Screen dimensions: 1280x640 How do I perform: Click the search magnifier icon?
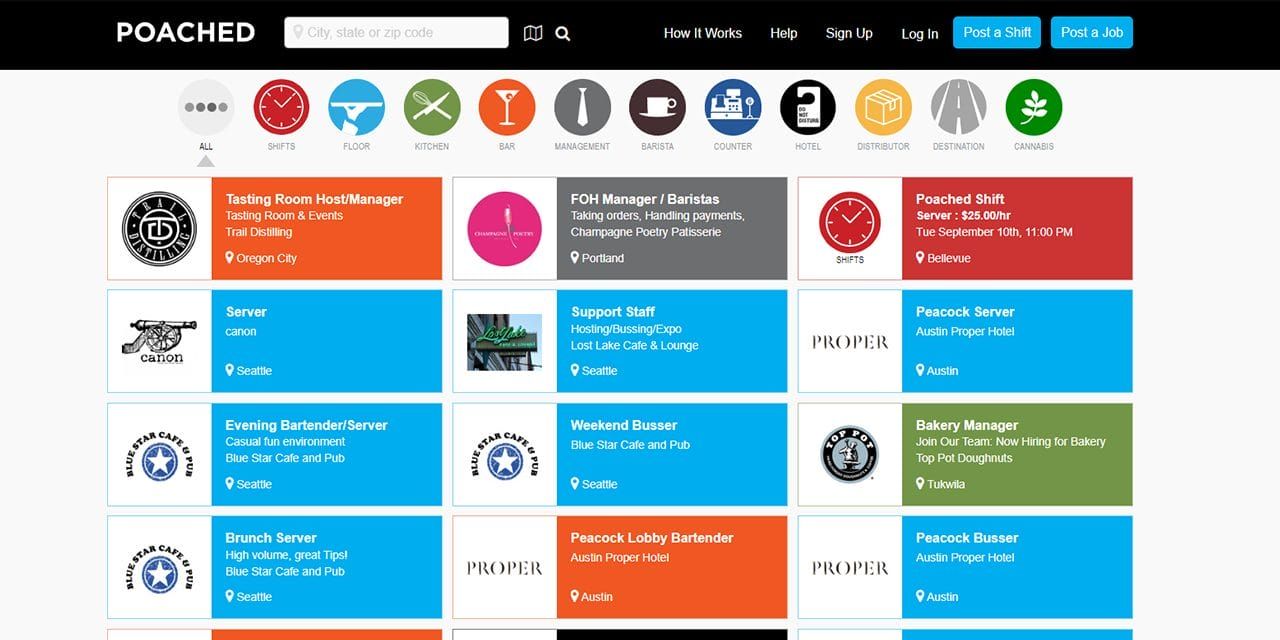point(563,33)
